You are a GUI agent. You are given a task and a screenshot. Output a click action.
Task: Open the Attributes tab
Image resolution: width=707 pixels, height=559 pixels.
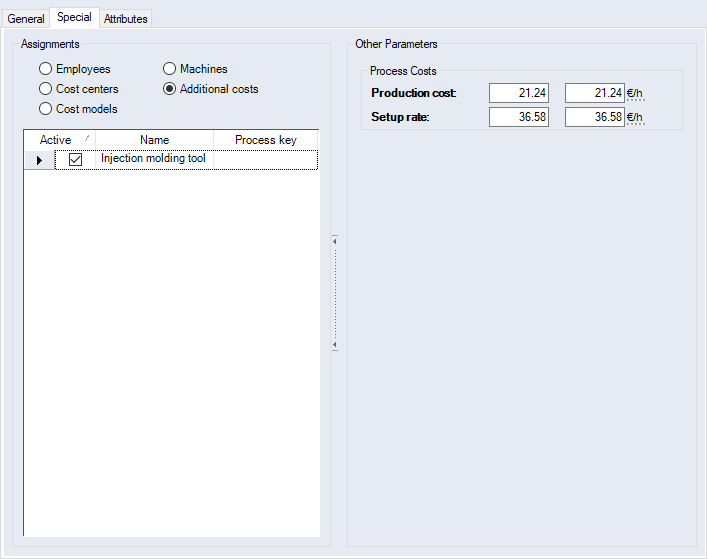tap(126, 19)
